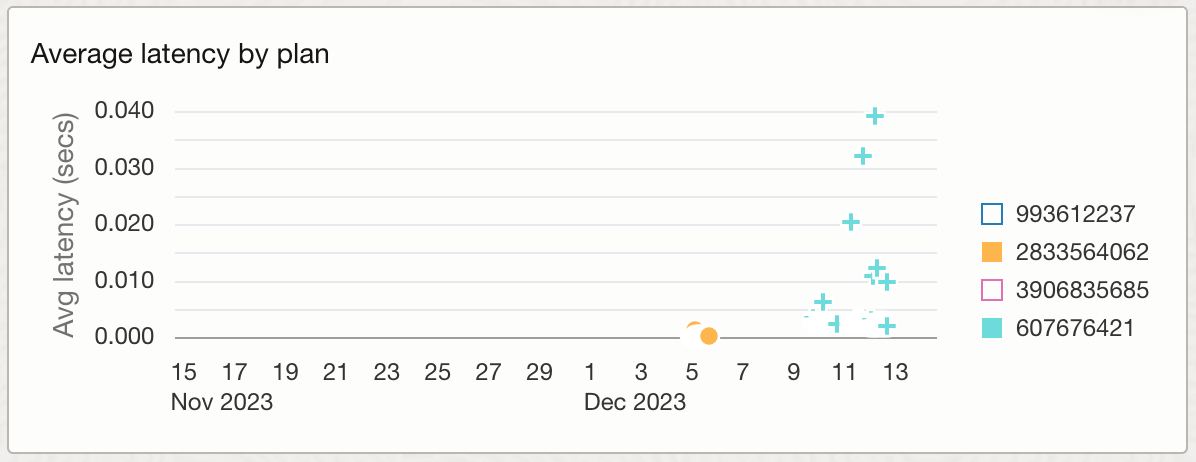This screenshot has height=462, width=1196.
Task: Click the Dec 2023 axis label
Action: (635, 403)
